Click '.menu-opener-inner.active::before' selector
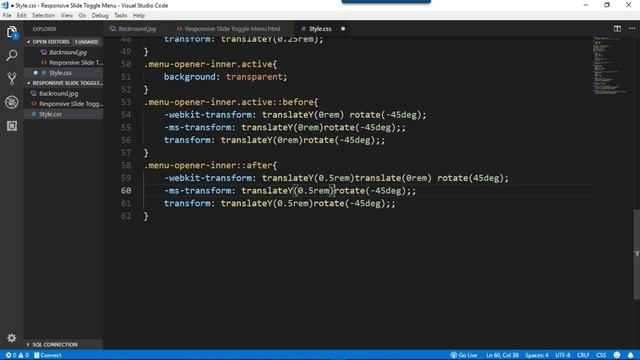This screenshot has width=640, height=360. tap(229, 102)
